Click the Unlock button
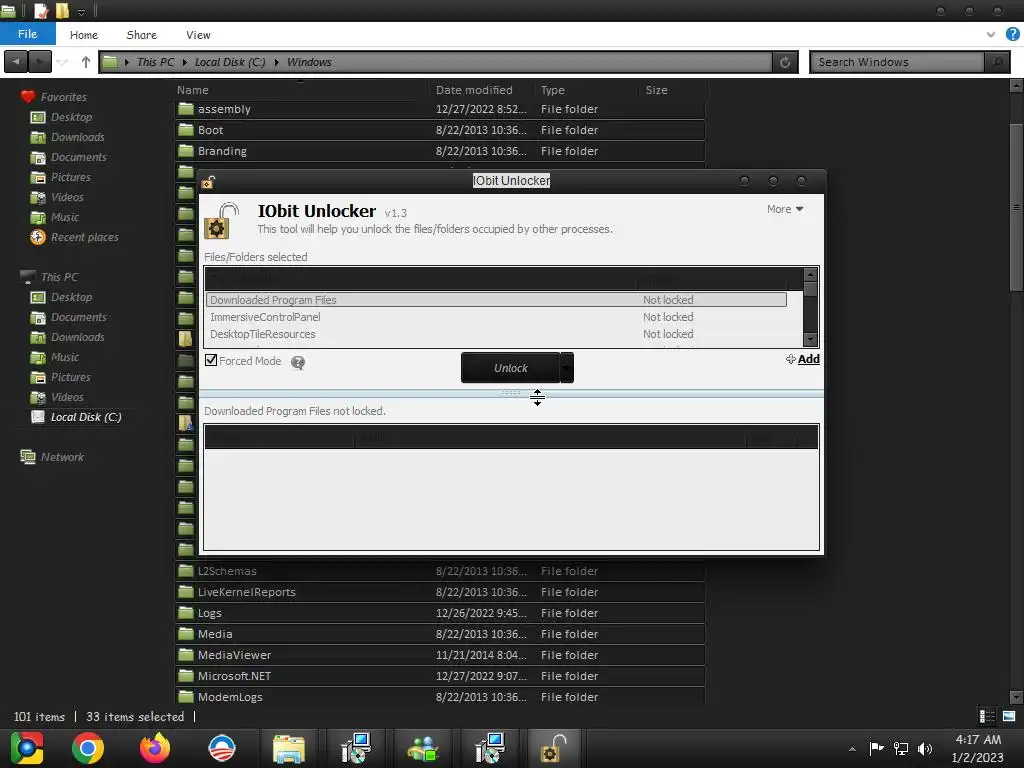This screenshot has width=1024, height=768. [x=511, y=368]
